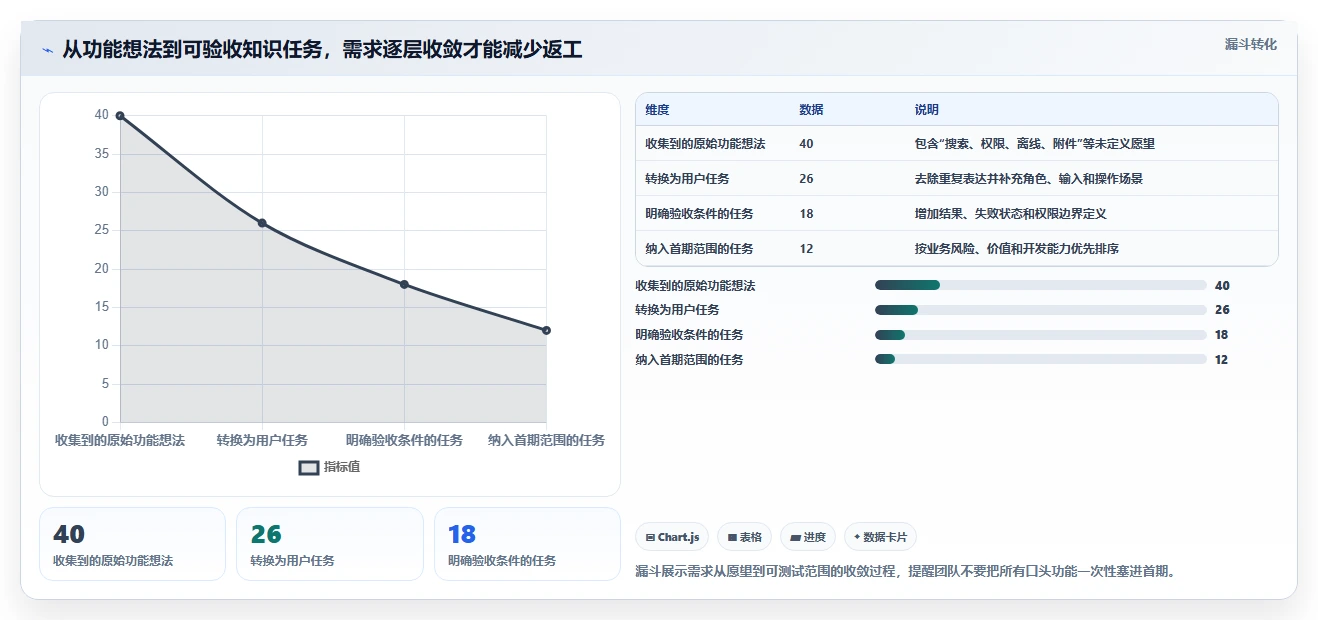Click the progress value 40 right of the bar

(x=1222, y=285)
